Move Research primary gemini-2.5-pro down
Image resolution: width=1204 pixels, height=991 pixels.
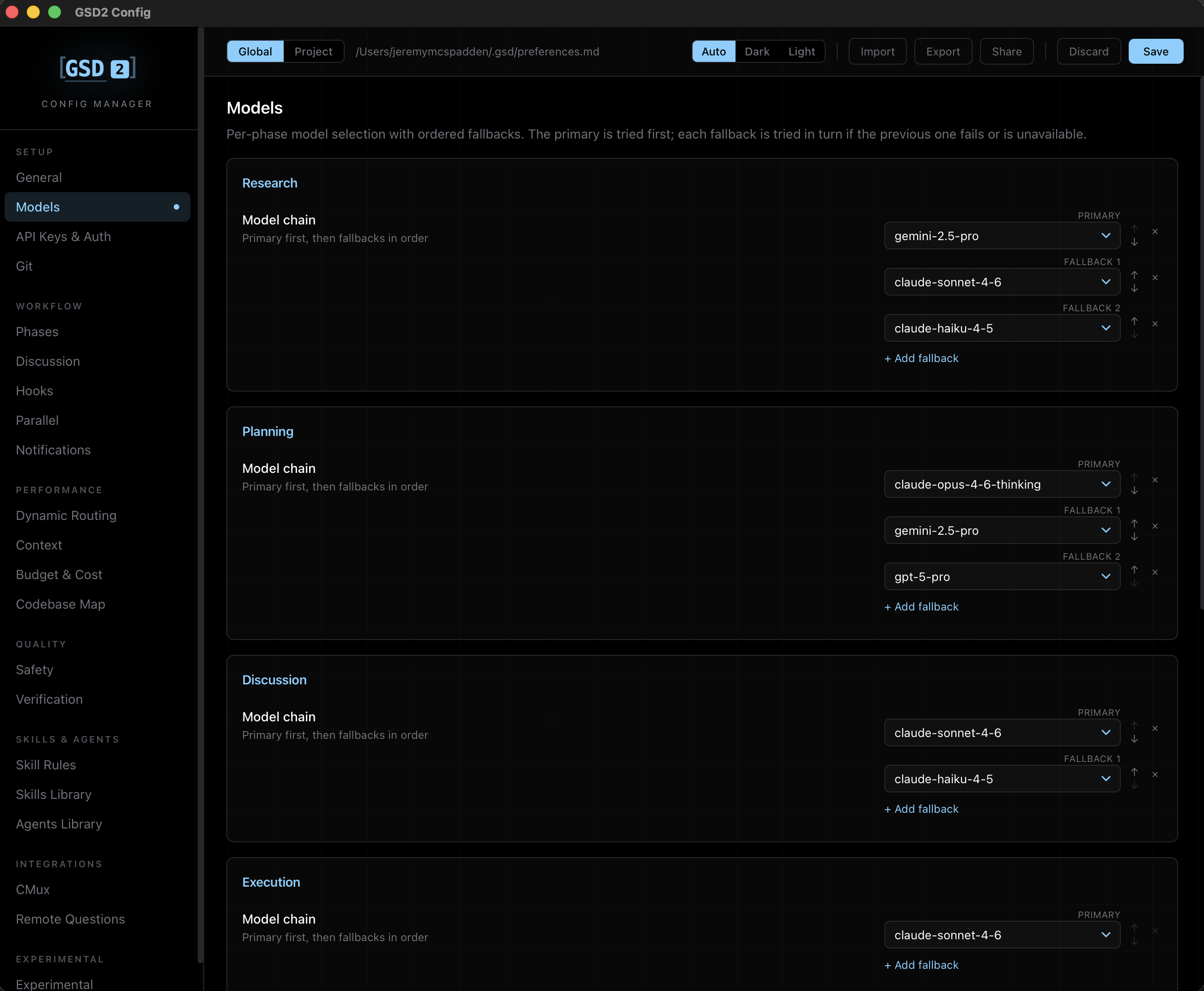1134,242
